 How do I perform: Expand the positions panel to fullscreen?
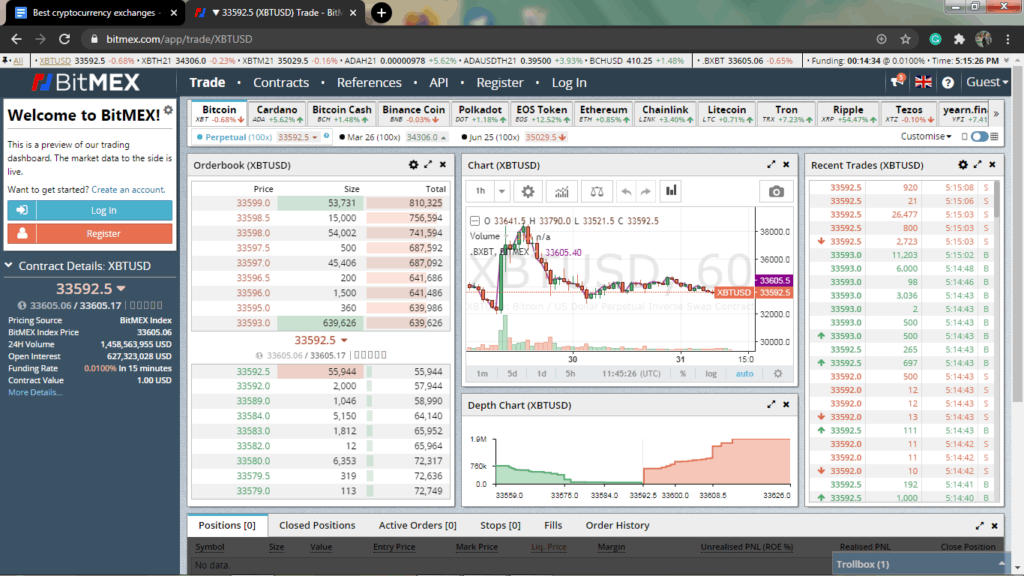point(980,526)
